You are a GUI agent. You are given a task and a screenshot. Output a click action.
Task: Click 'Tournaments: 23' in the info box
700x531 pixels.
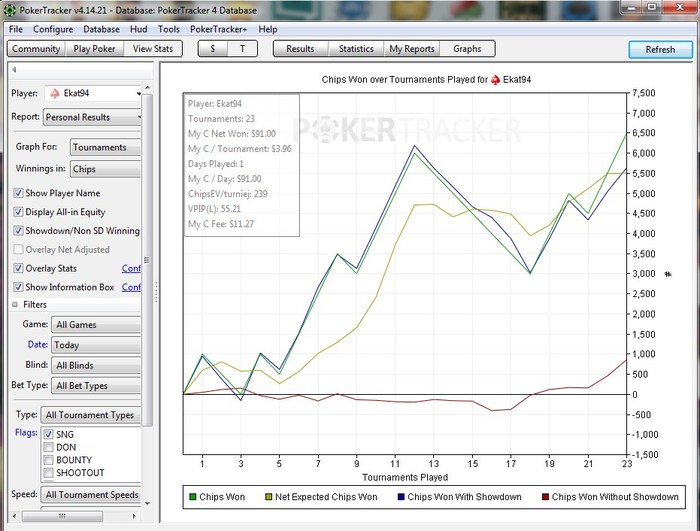pos(221,119)
